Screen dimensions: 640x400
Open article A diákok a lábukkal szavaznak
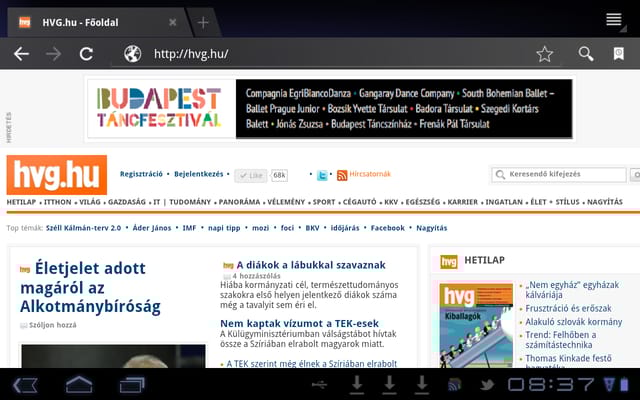point(311,265)
